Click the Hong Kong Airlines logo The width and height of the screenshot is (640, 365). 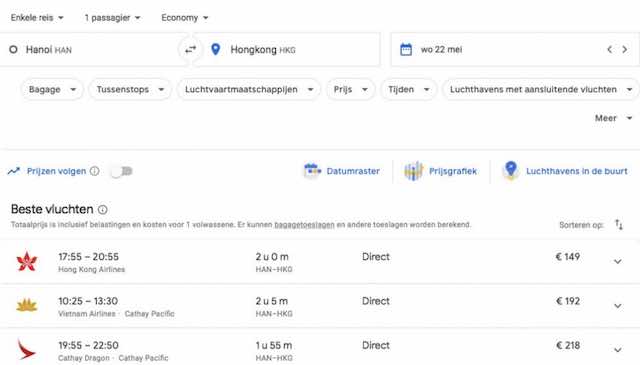(x=27, y=262)
